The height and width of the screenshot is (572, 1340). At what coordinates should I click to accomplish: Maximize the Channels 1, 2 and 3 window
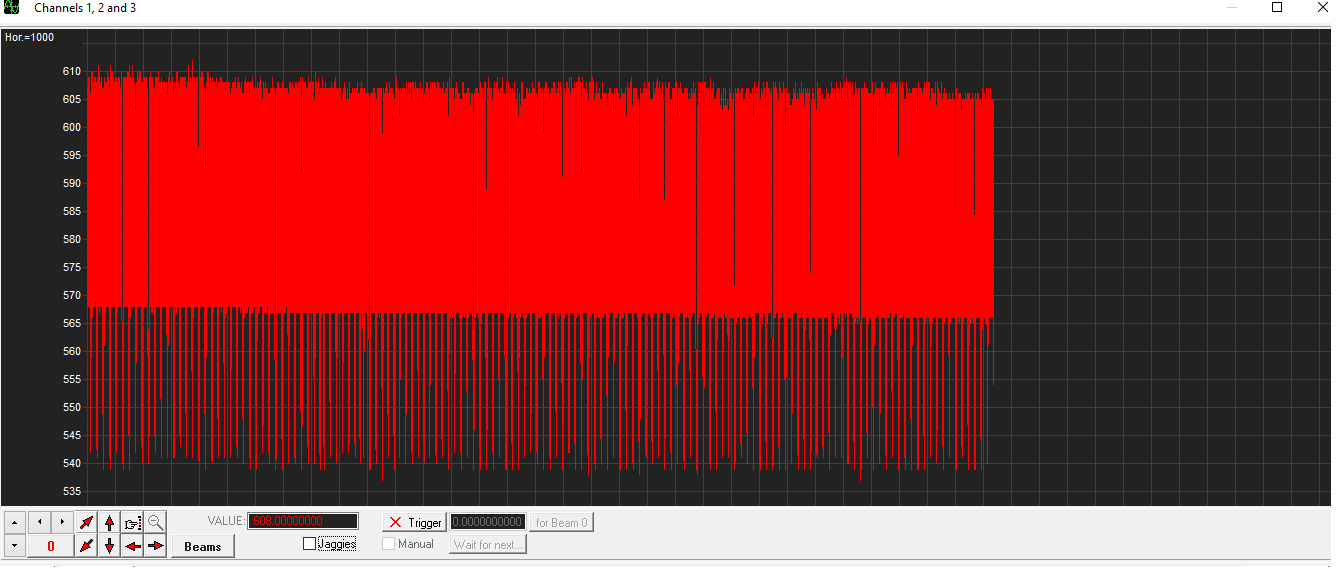(1277, 8)
